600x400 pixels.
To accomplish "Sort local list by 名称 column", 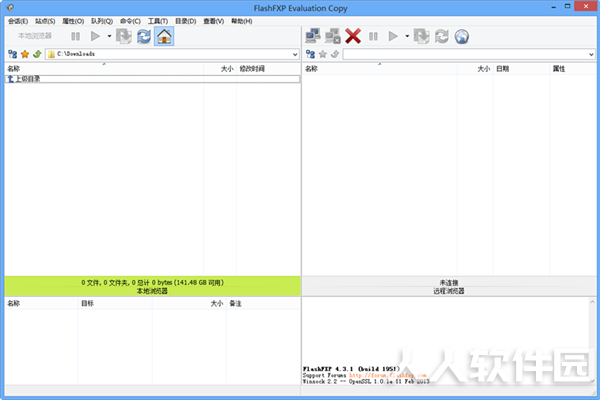I will pos(104,69).
